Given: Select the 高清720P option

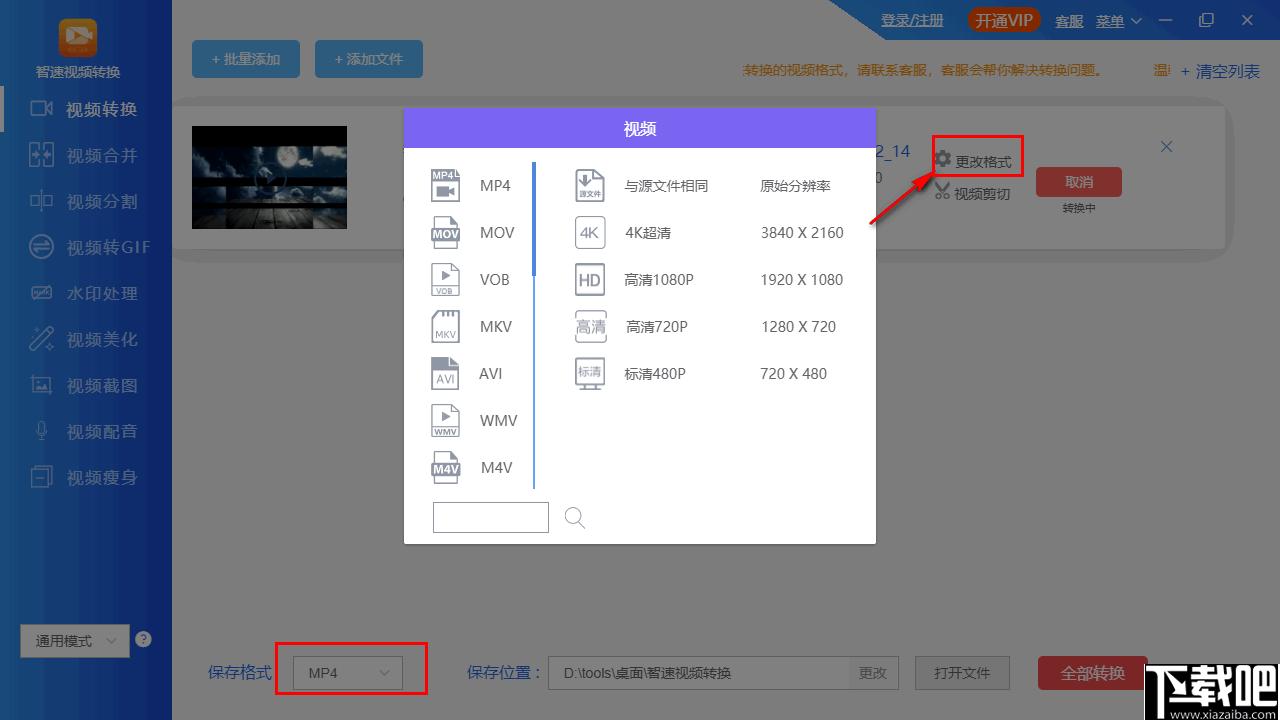Looking at the screenshot, I should [656, 327].
